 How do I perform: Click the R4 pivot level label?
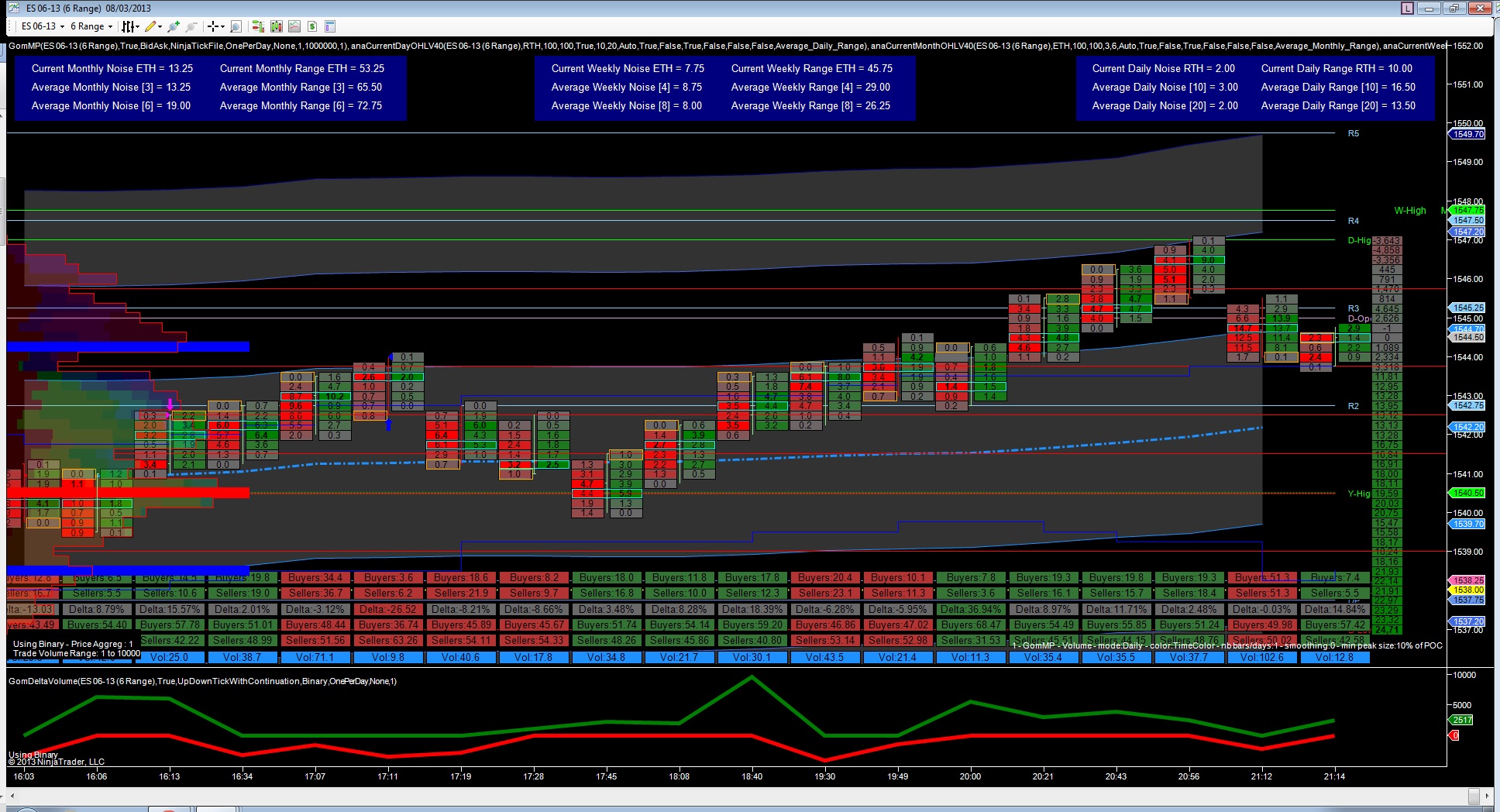(x=1354, y=221)
